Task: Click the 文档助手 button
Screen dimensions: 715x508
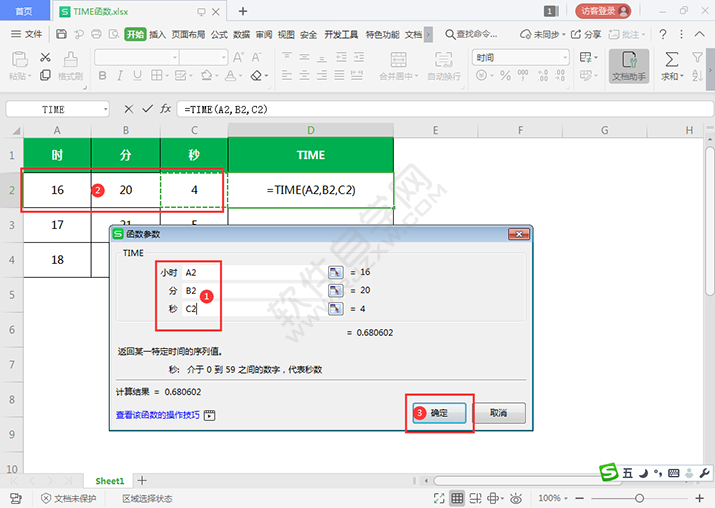Action: tap(629, 66)
